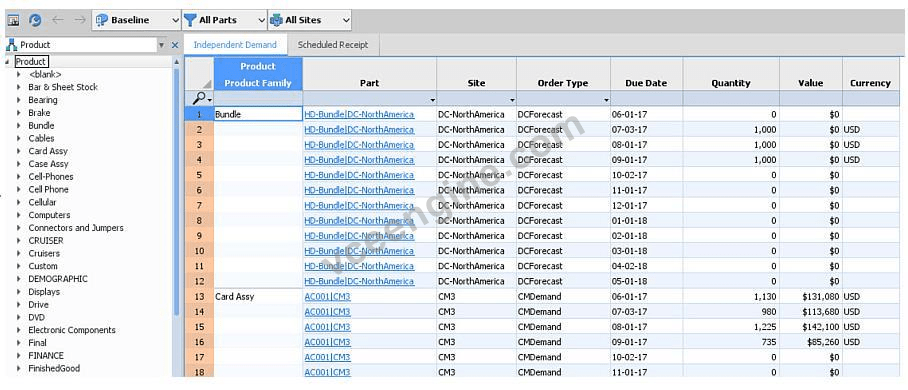Image resolution: width=908 pixels, height=390 pixels.
Task: Click the magnifier search icon in filter row
Action: pyautogui.click(x=199, y=99)
